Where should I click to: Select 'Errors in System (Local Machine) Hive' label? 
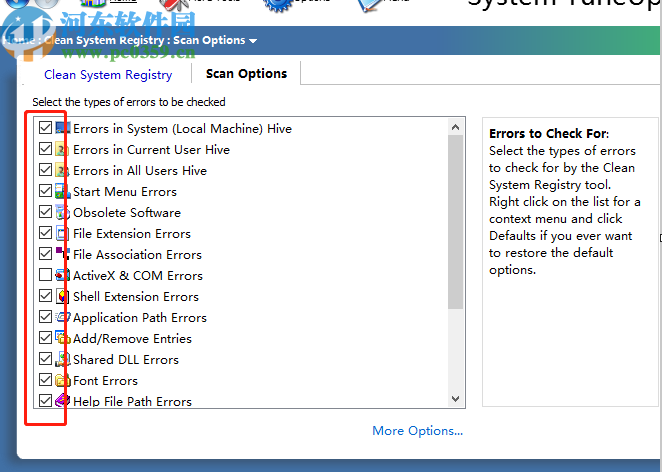pyautogui.click(x=182, y=128)
